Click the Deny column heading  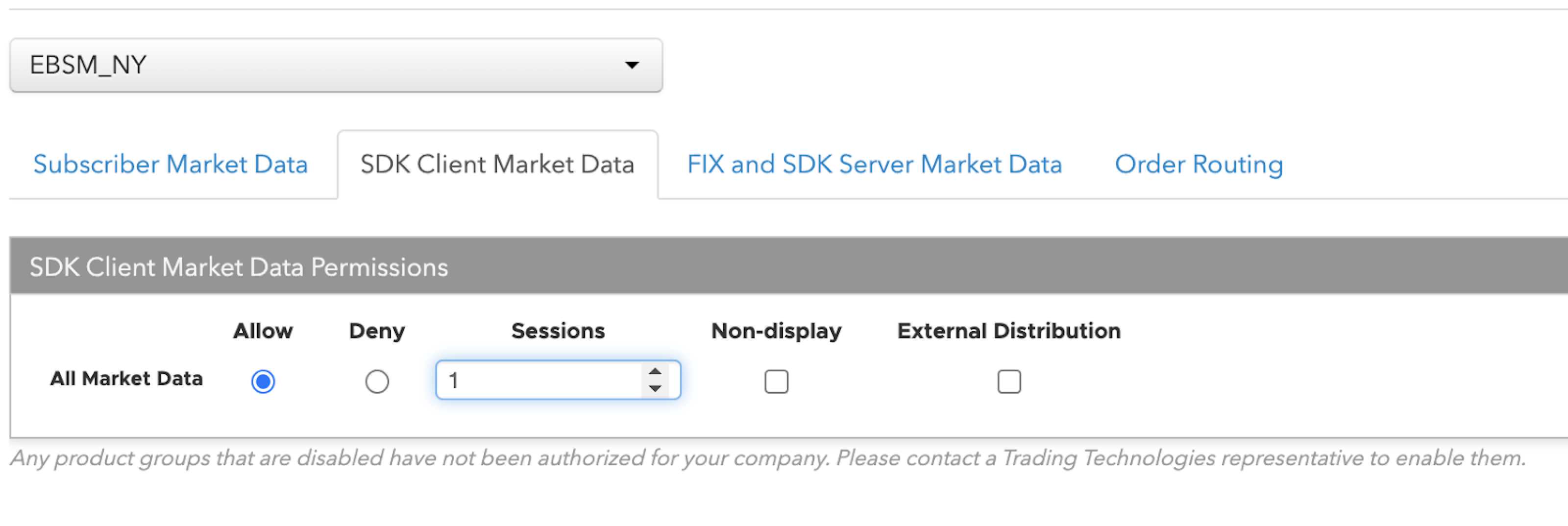(x=377, y=331)
